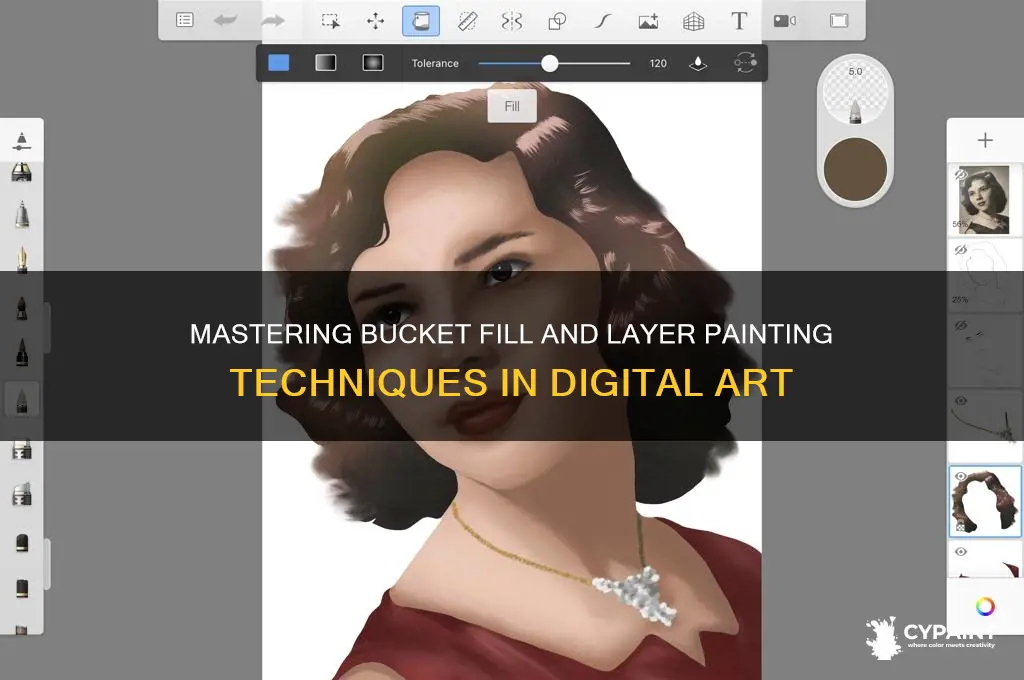Click the tolerance value 120
1024x680 pixels.
pos(658,63)
